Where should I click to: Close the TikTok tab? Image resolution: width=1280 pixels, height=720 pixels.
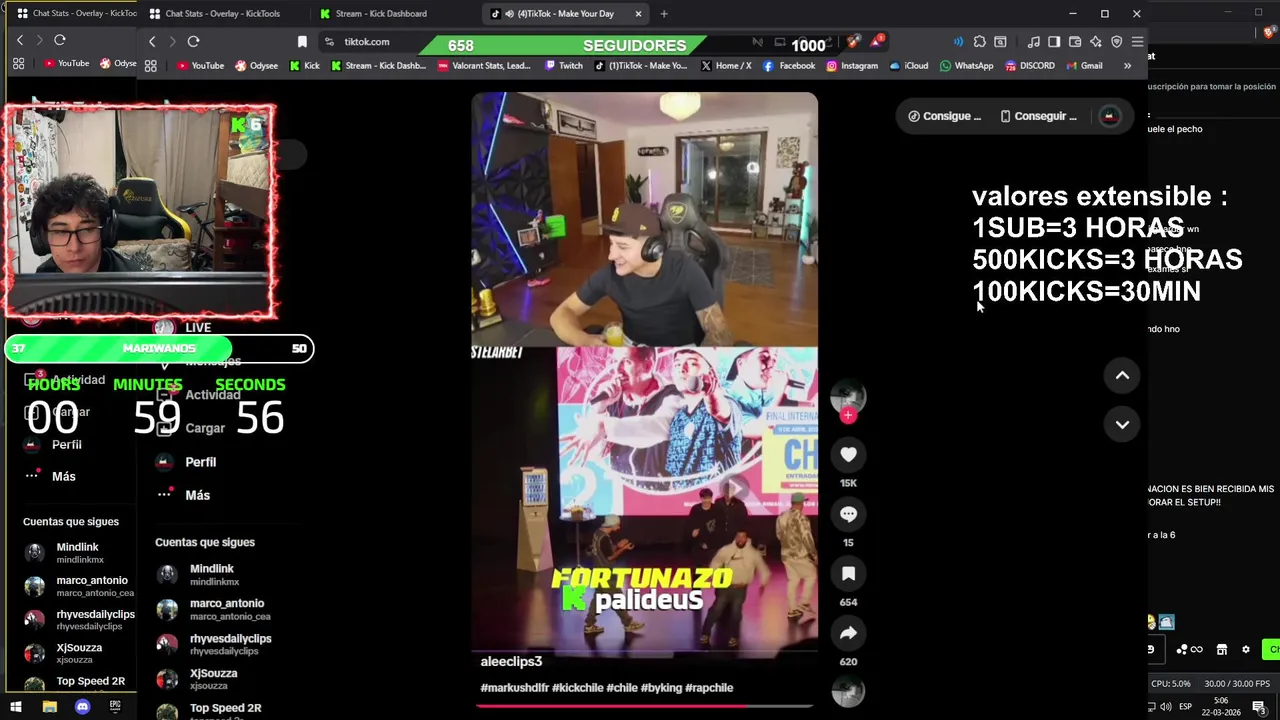638,14
